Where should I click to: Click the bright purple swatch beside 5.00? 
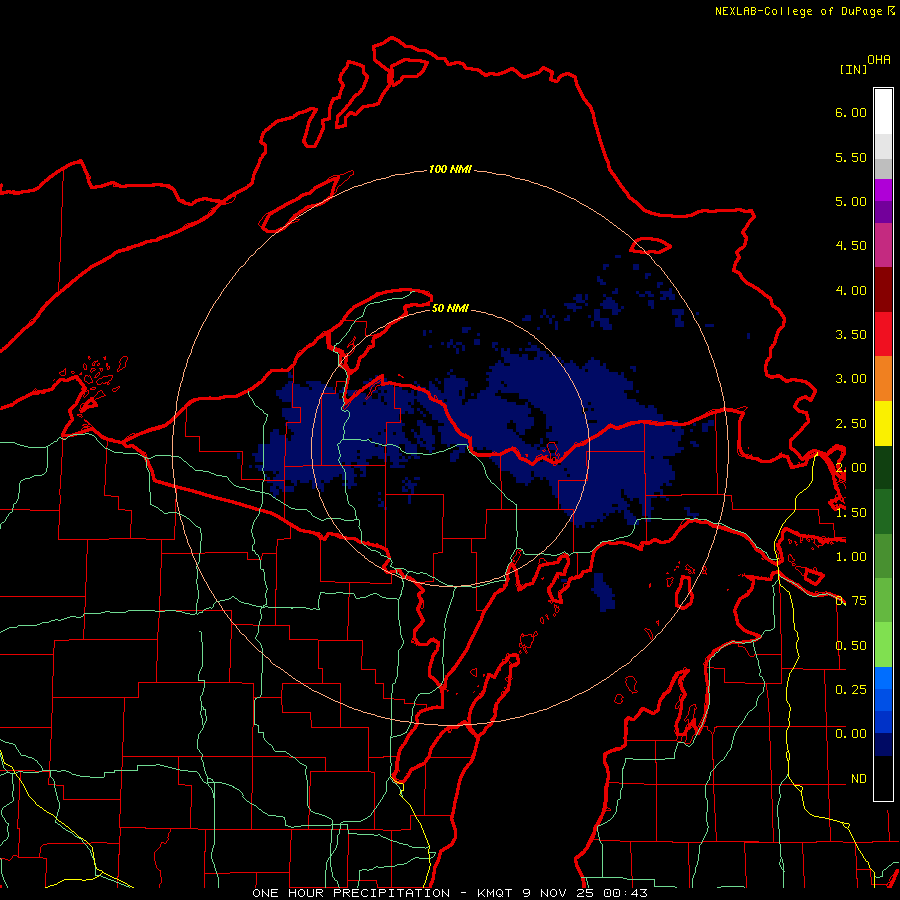pos(883,190)
